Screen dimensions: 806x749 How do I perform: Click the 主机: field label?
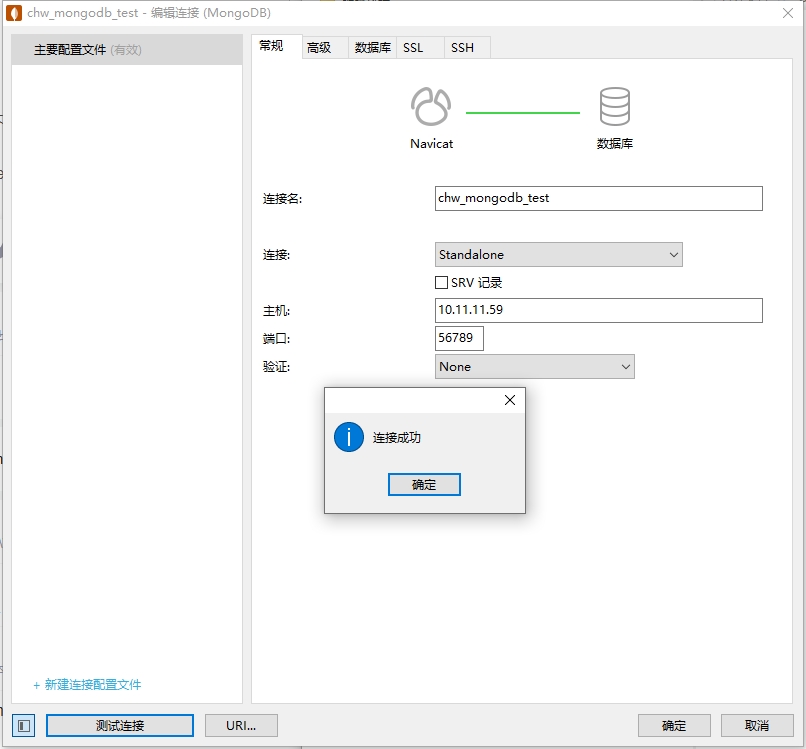tap(276, 310)
